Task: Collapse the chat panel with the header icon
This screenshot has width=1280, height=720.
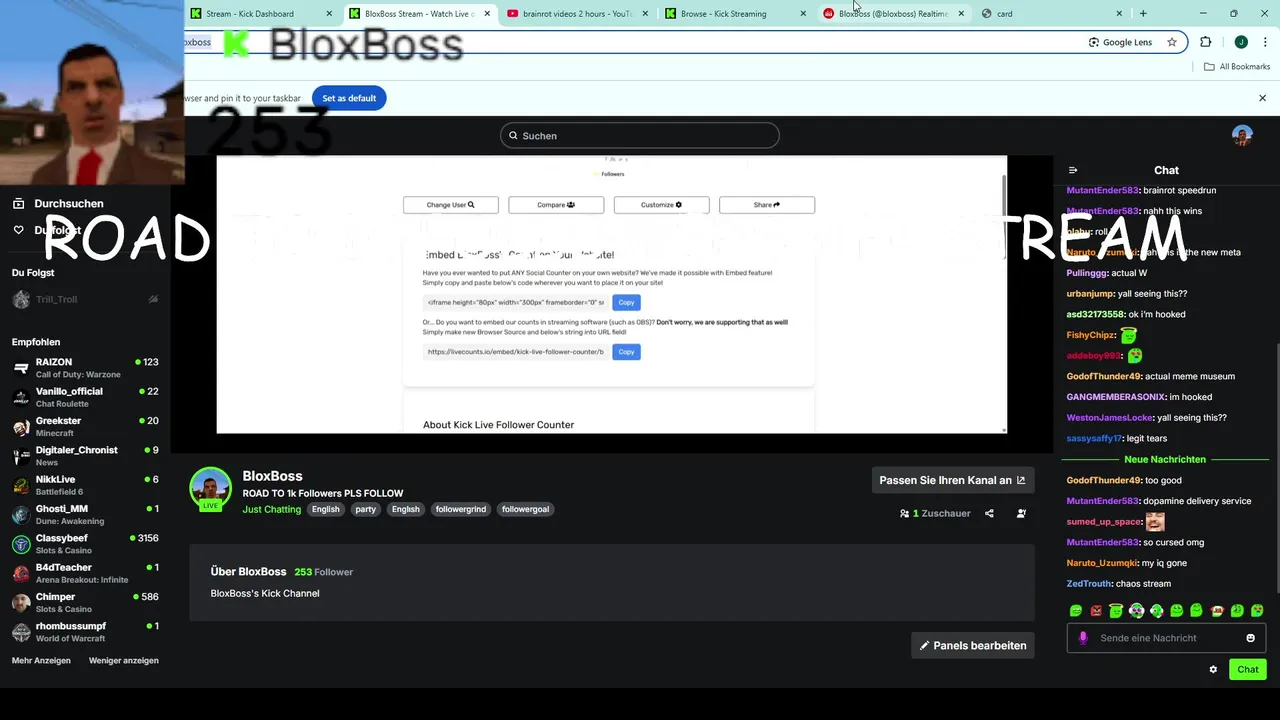Action: [x=1073, y=170]
